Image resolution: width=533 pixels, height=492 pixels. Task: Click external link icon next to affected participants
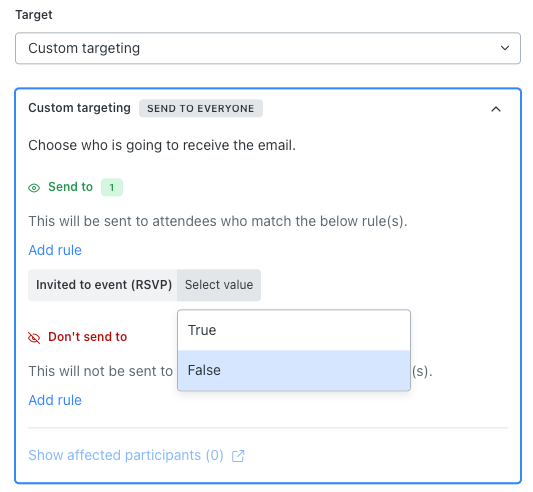238,456
